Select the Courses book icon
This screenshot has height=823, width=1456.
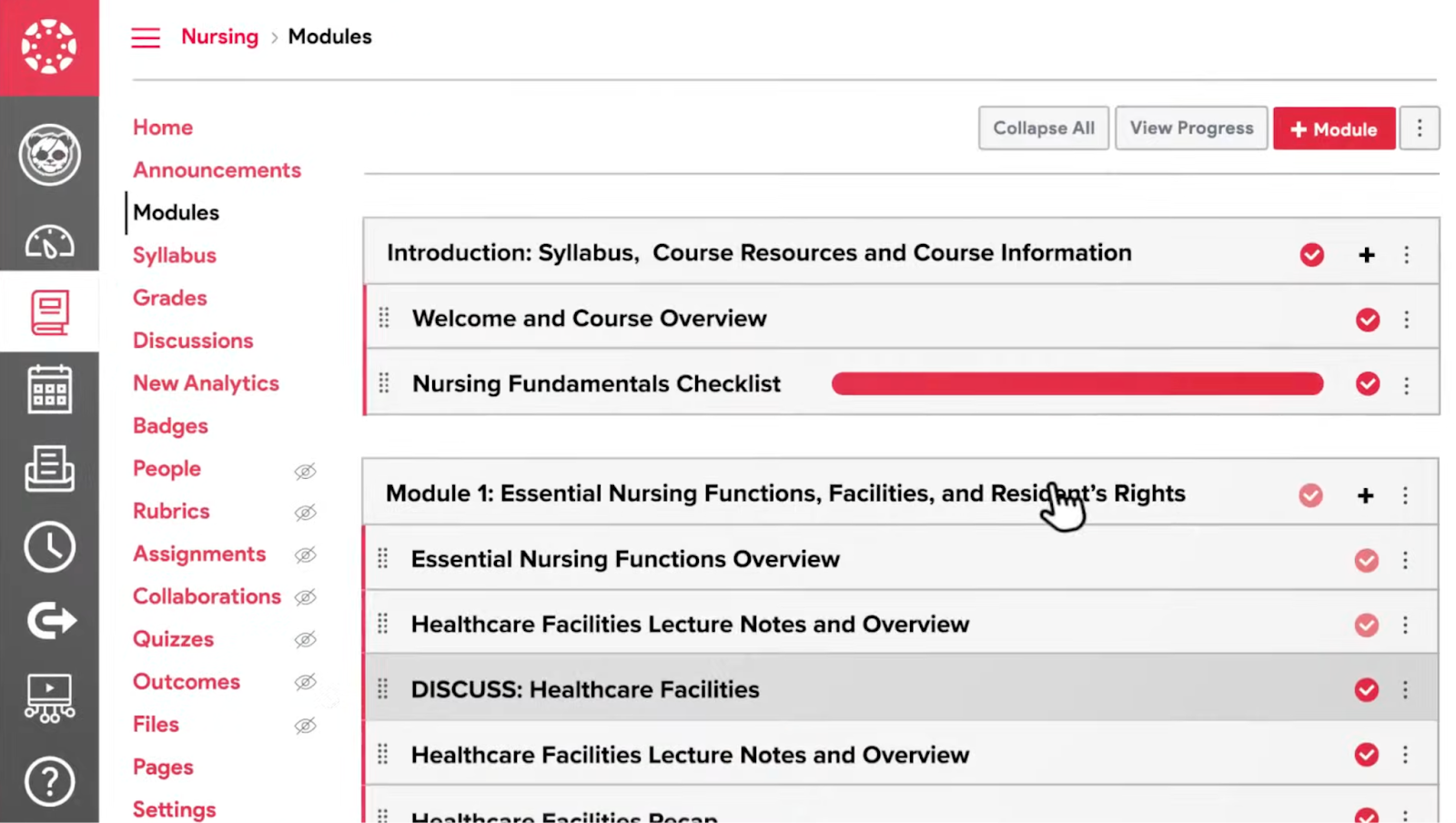point(49,311)
